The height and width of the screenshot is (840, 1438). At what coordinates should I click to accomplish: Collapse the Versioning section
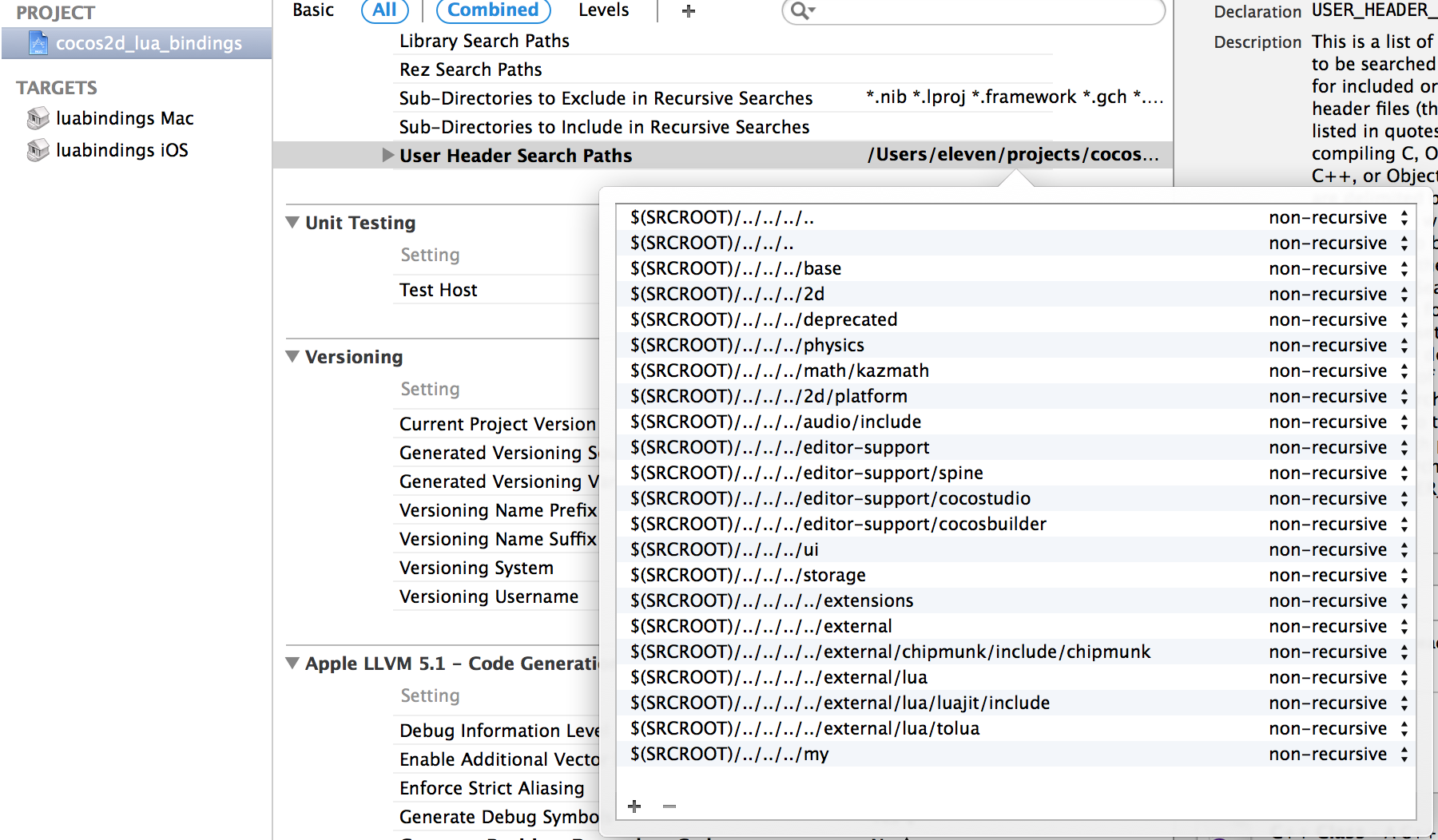(293, 356)
